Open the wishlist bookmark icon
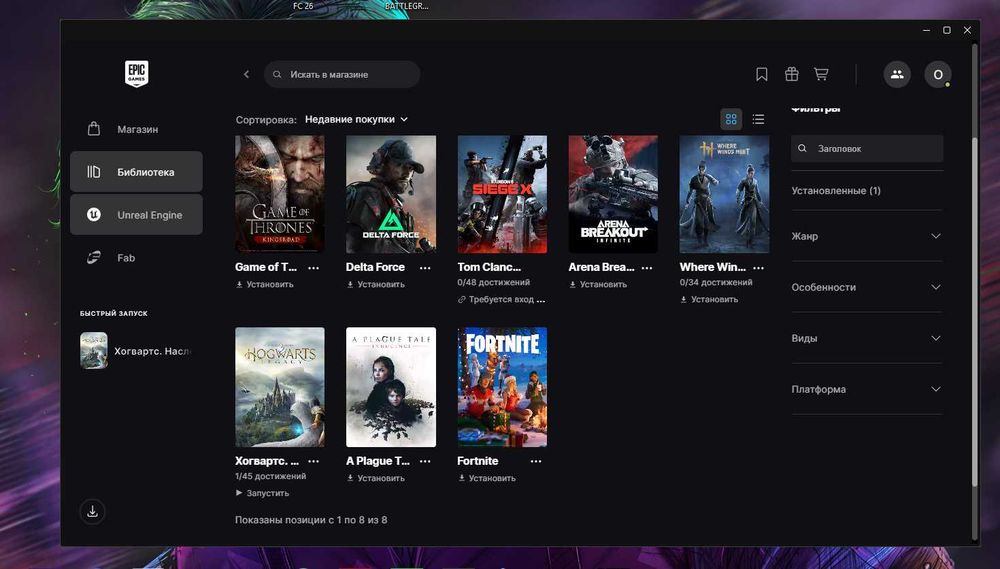Image resolution: width=1000 pixels, height=569 pixels. point(761,75)
